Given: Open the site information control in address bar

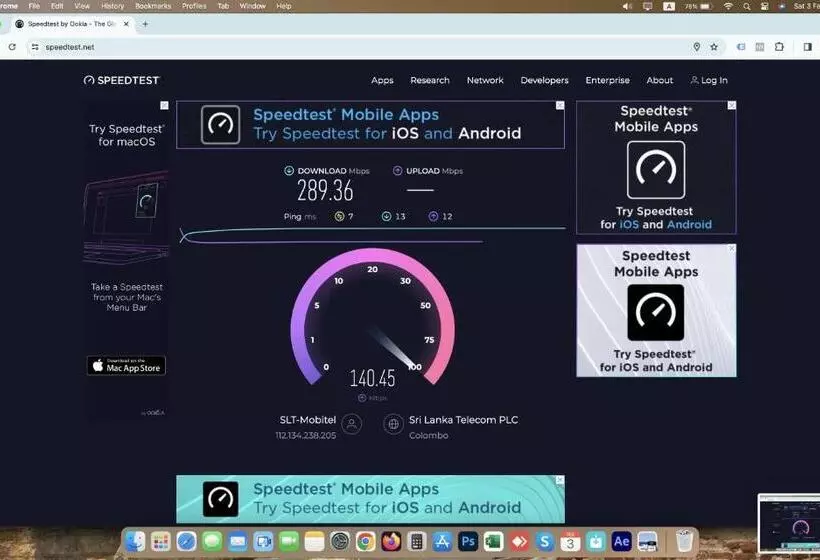Looking at the screenshot, I should [34, 47].
